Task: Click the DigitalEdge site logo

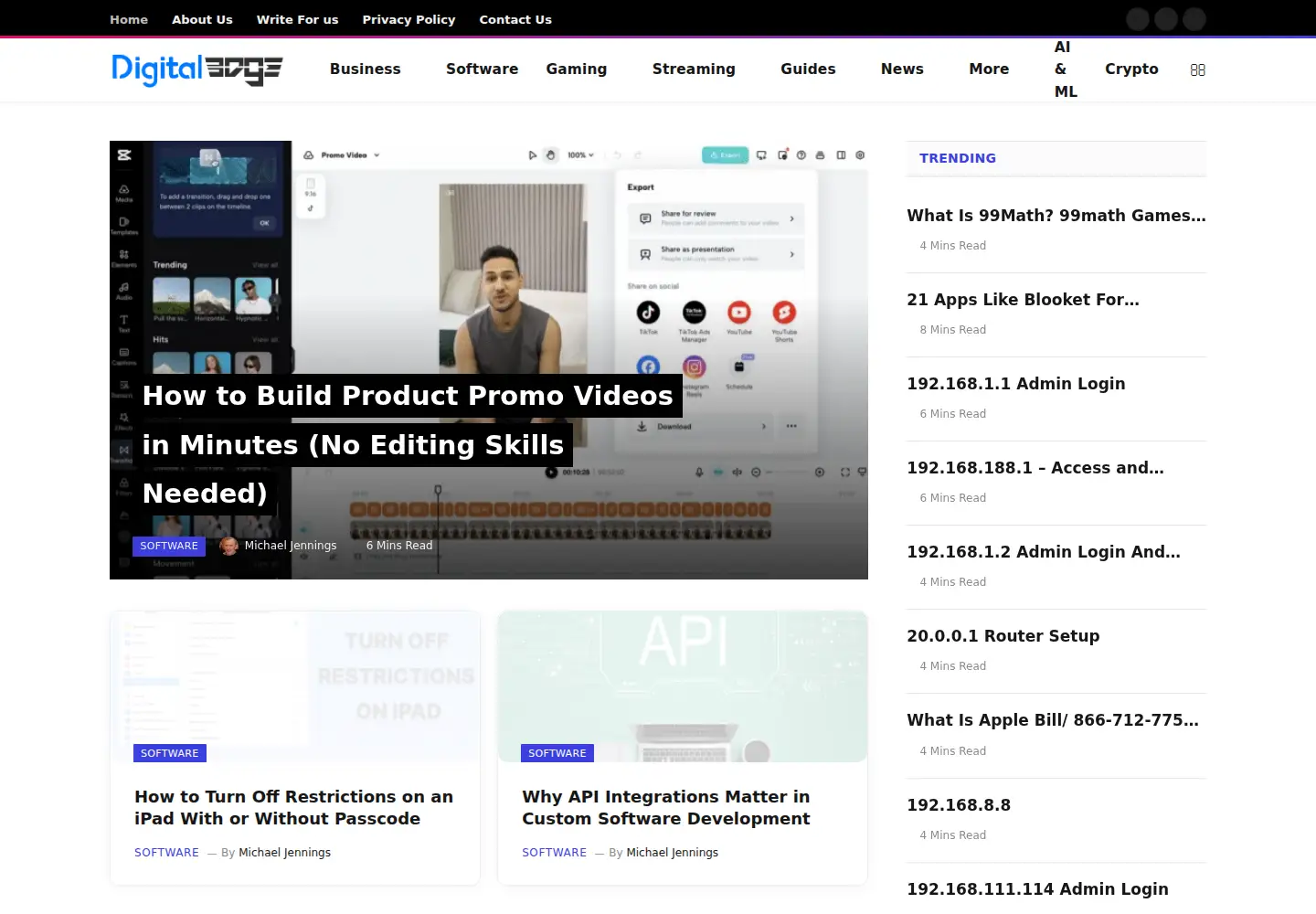Action: [196, 69]
